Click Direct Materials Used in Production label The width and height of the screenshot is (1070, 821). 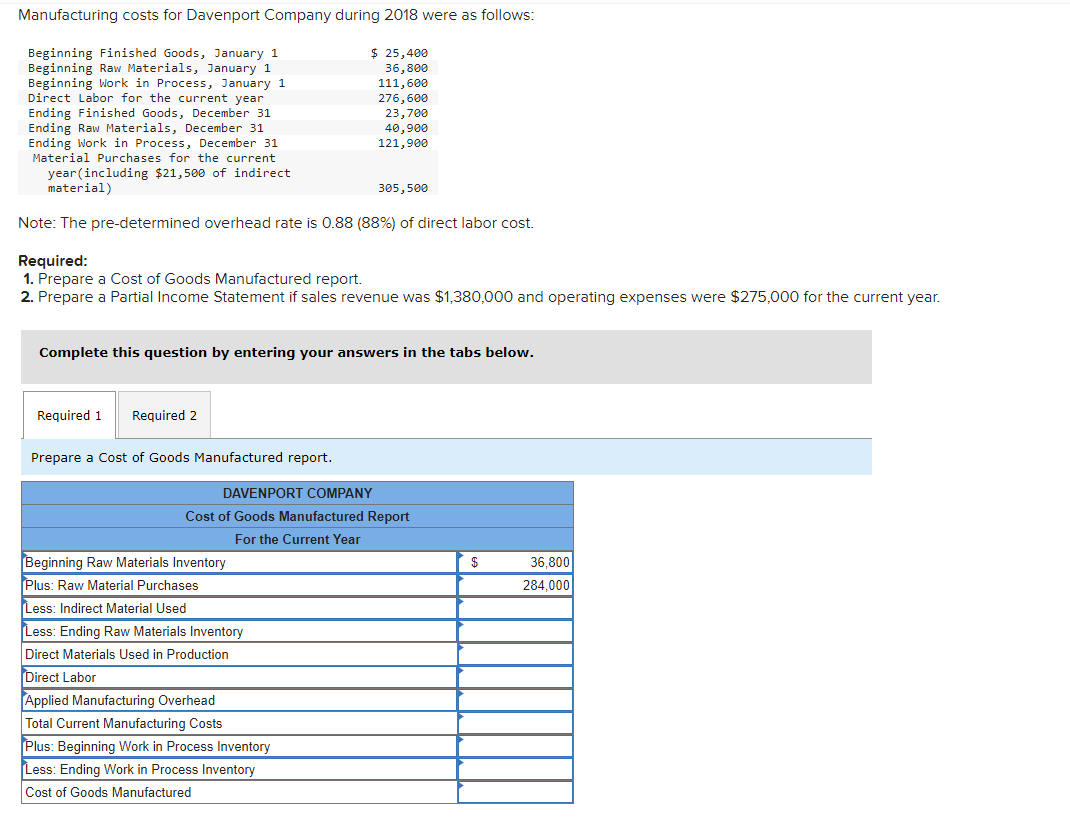127,654
